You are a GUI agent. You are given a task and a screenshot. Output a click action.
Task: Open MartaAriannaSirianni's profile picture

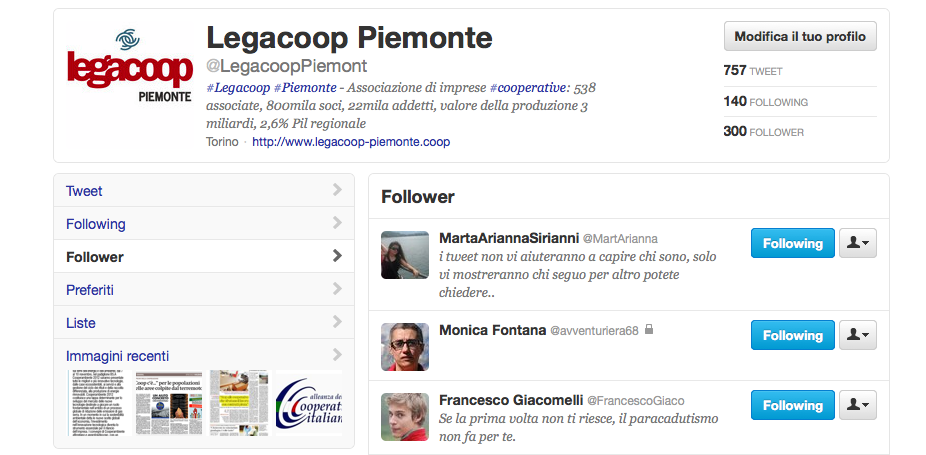(x=405, y=255)
